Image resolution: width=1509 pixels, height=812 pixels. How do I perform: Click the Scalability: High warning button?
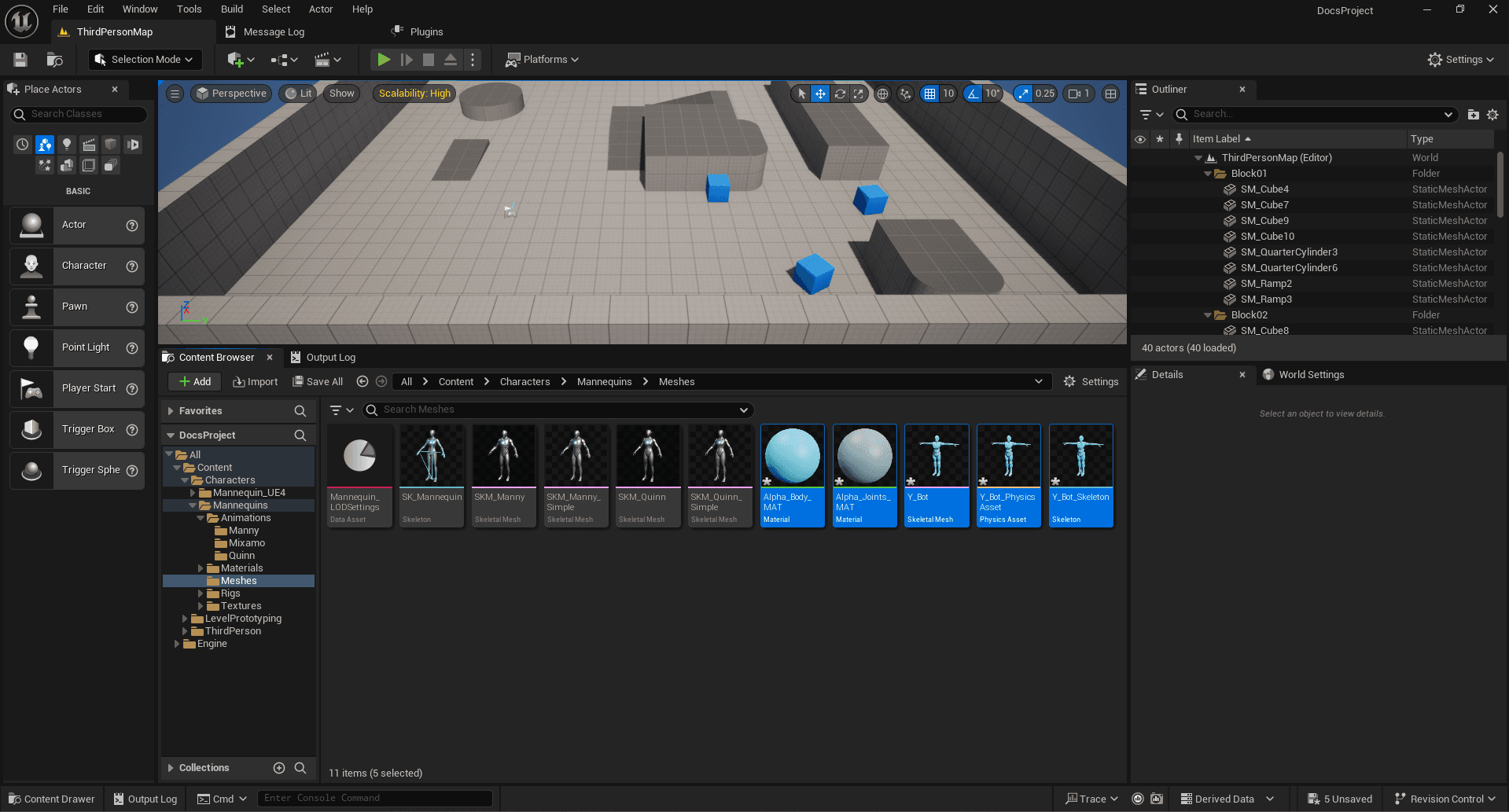(414, 94)
